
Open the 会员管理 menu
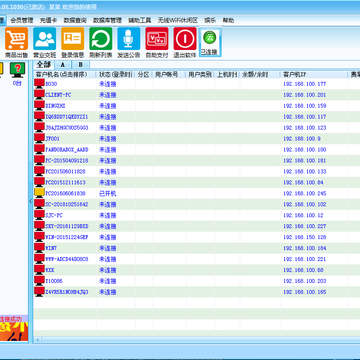click(x=22, y=20)
